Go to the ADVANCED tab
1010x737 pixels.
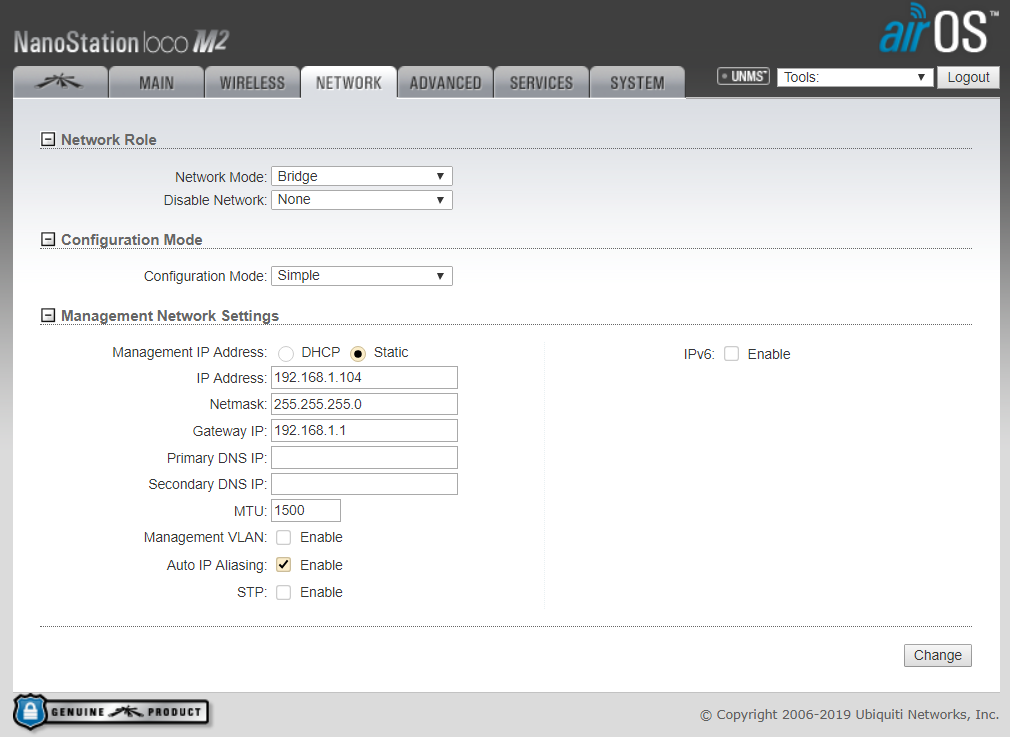pos(446,82)
